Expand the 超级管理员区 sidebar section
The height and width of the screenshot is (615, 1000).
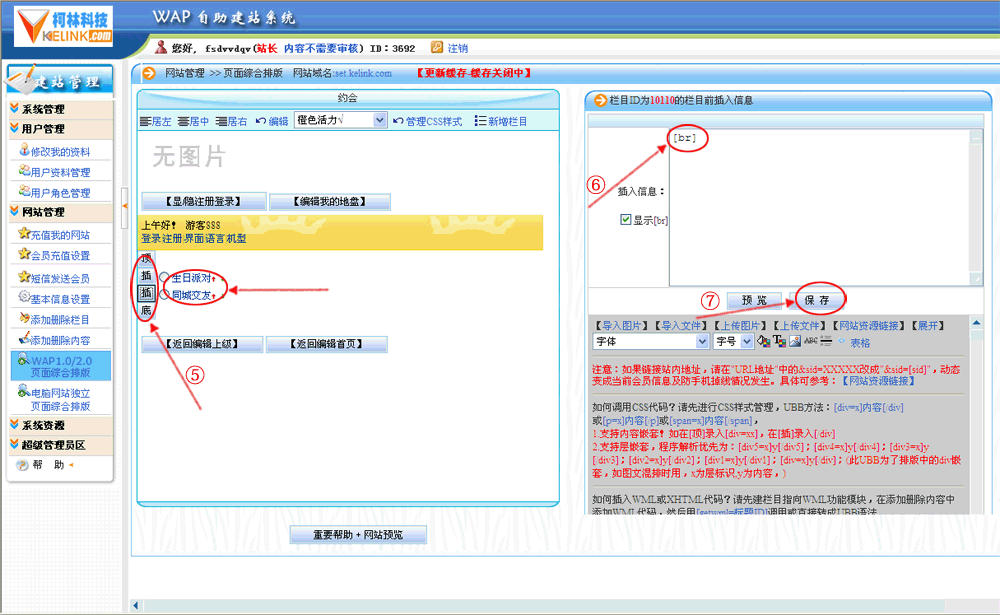(x=61, y=445)
